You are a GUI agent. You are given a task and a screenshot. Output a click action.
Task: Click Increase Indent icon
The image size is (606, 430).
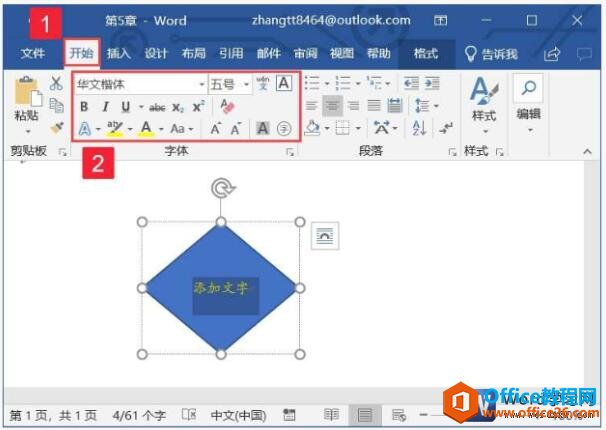pos(432,83)
